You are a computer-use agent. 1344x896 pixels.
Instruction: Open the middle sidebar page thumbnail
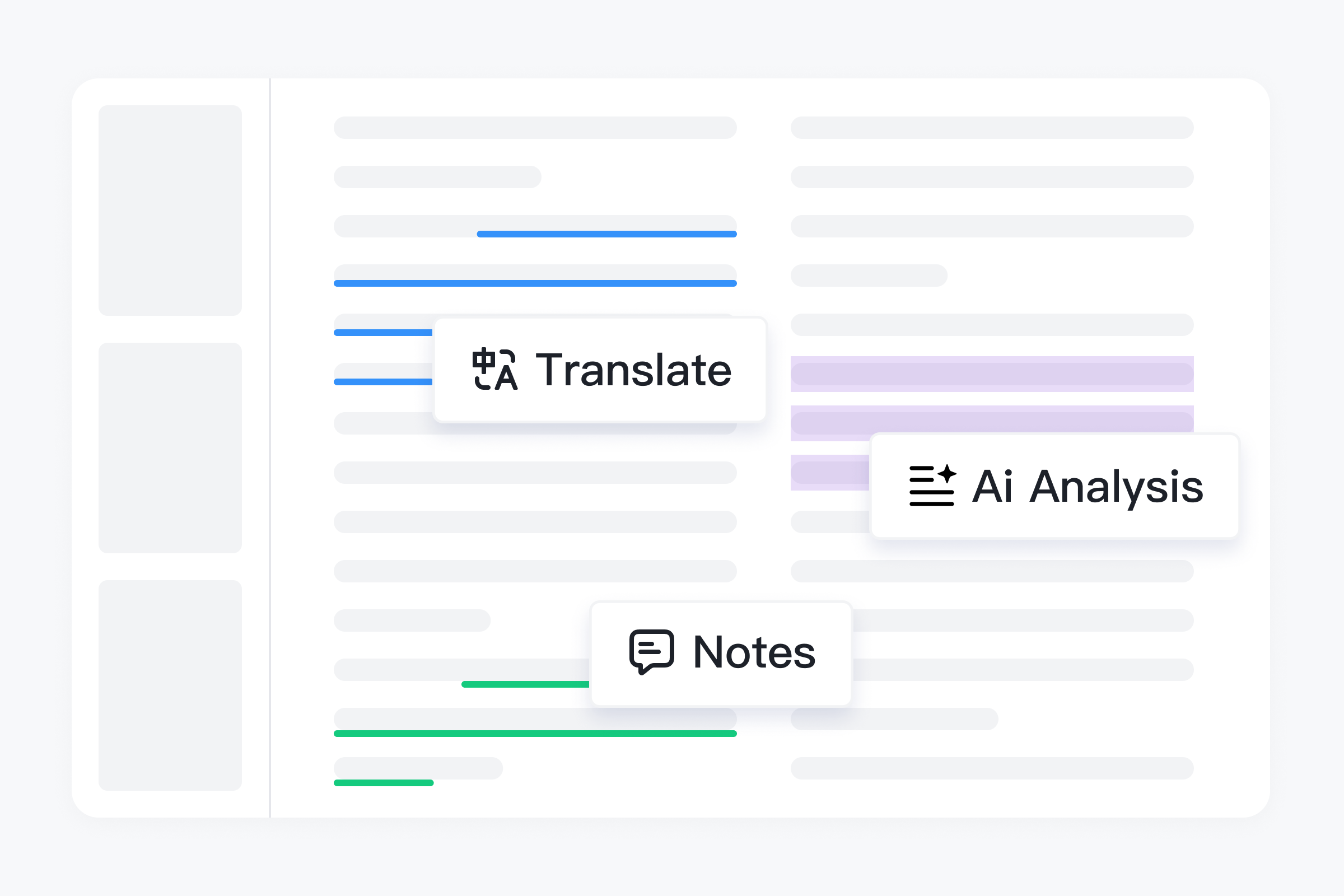click(x=170, y=448)
